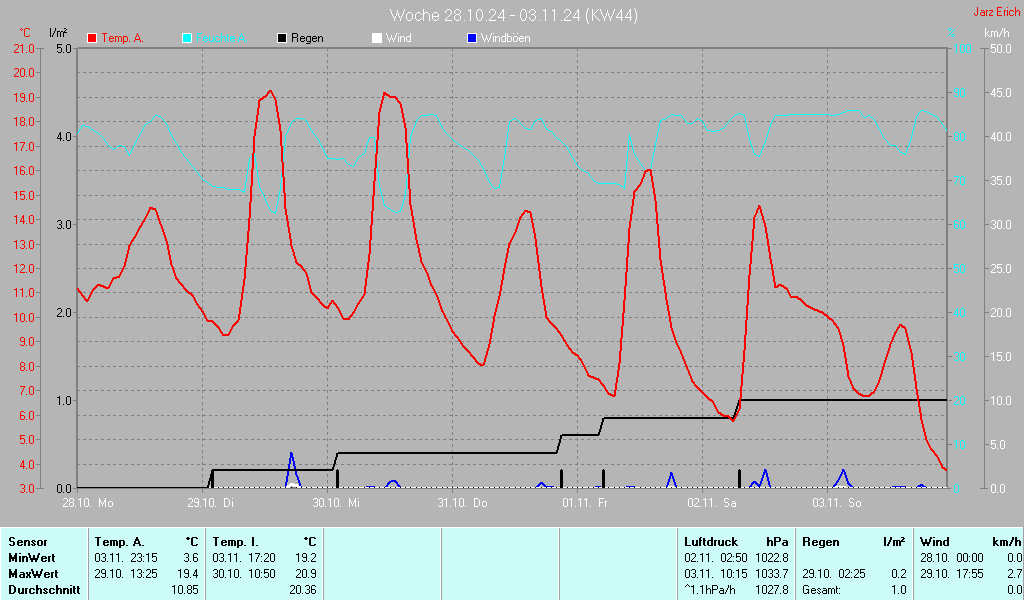Click the 'Durchschnitt' row header
This screenshot has width=1024, height=600.
tap(44, 590)
